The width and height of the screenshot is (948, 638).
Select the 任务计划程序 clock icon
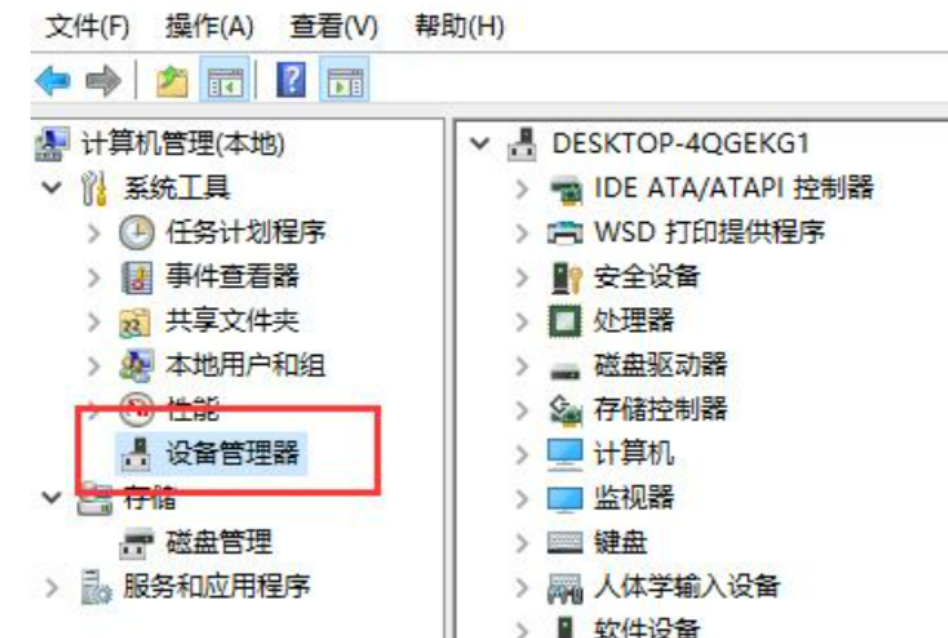point(136,233)
